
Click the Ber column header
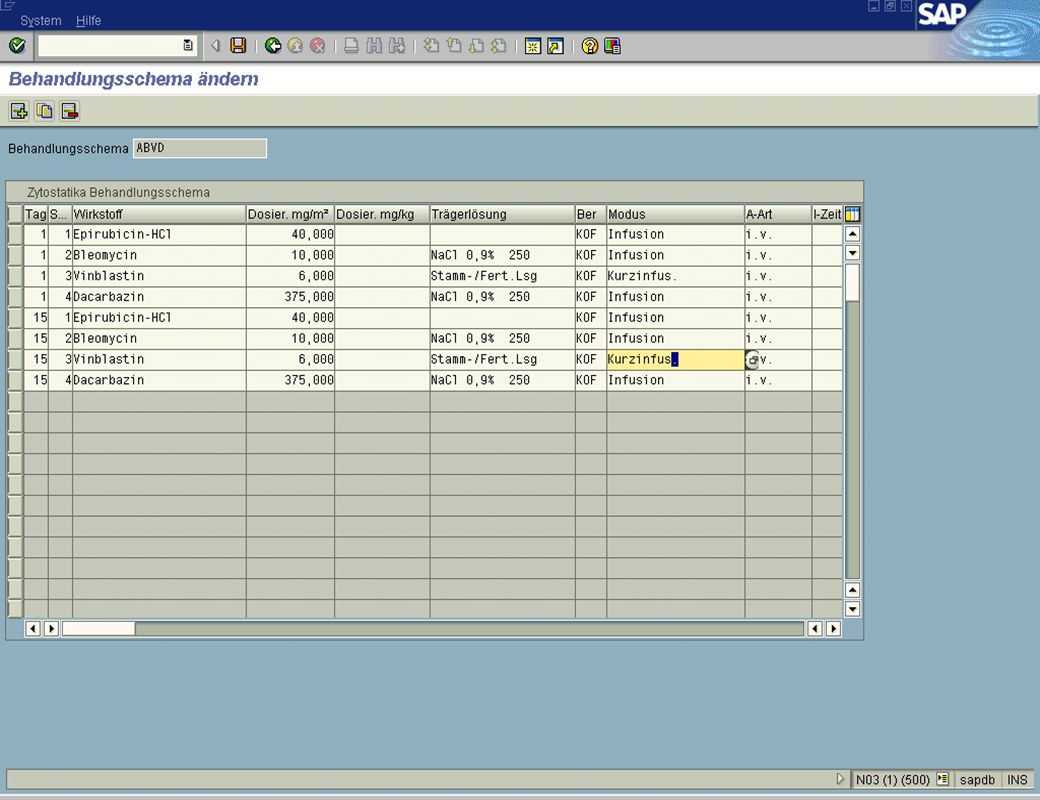pyautogui.click(x=590, y=214)
